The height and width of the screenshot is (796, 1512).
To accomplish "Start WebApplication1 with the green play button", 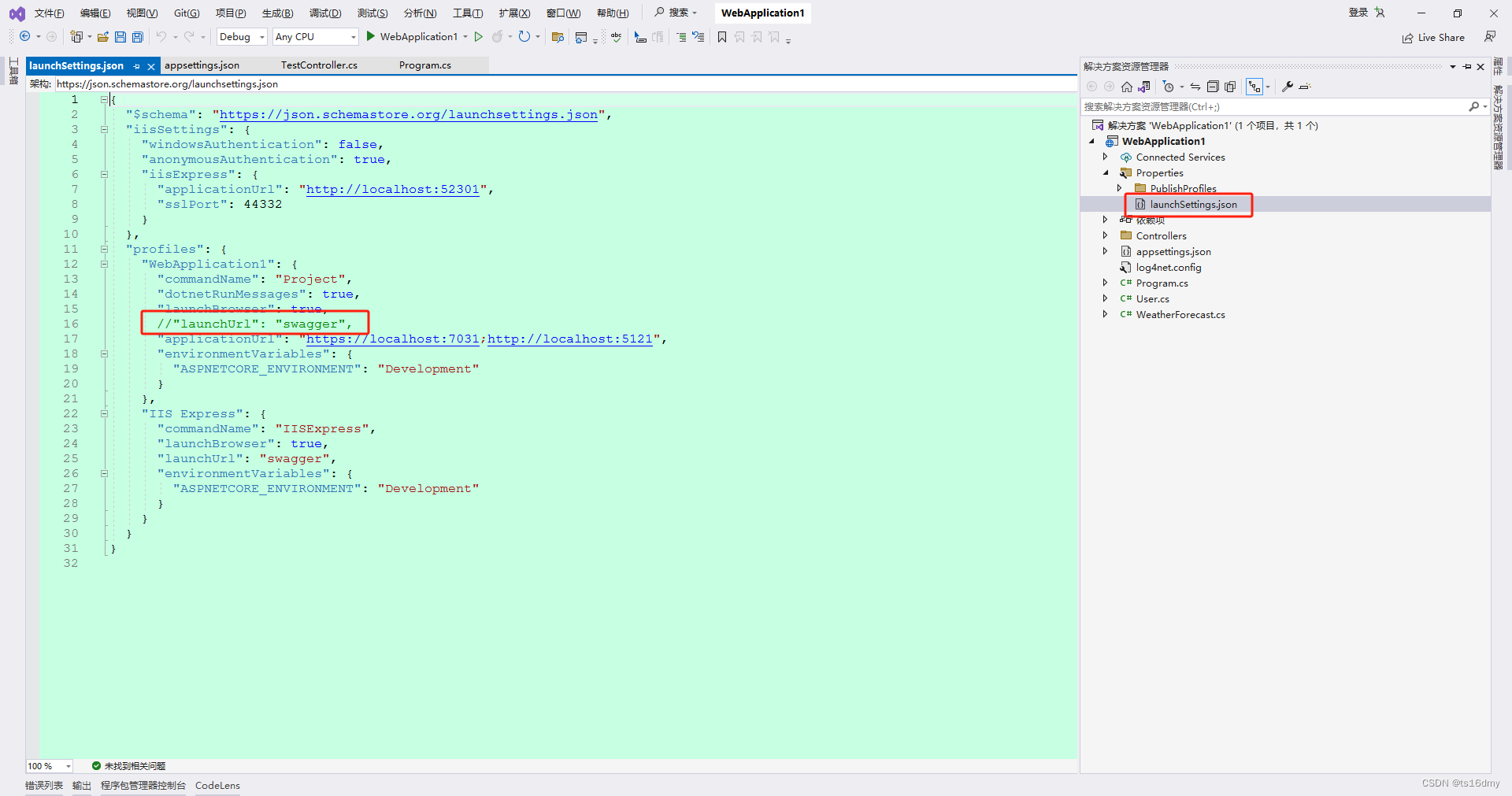I will tap(371, 36).
